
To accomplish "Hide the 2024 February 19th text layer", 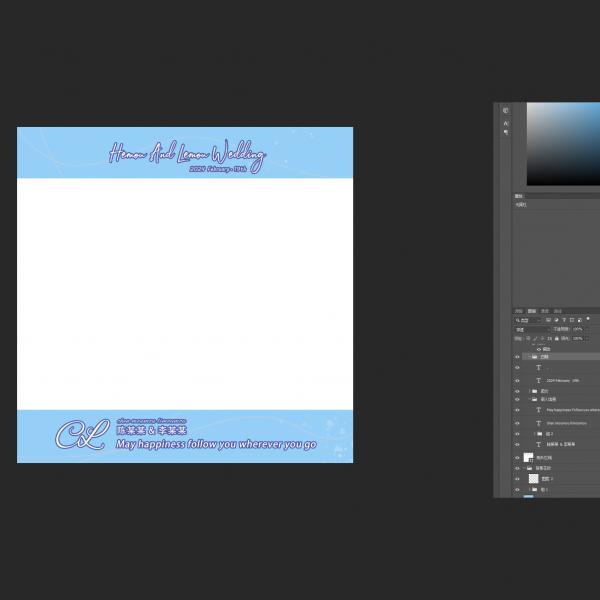I will tap(517, 381).
